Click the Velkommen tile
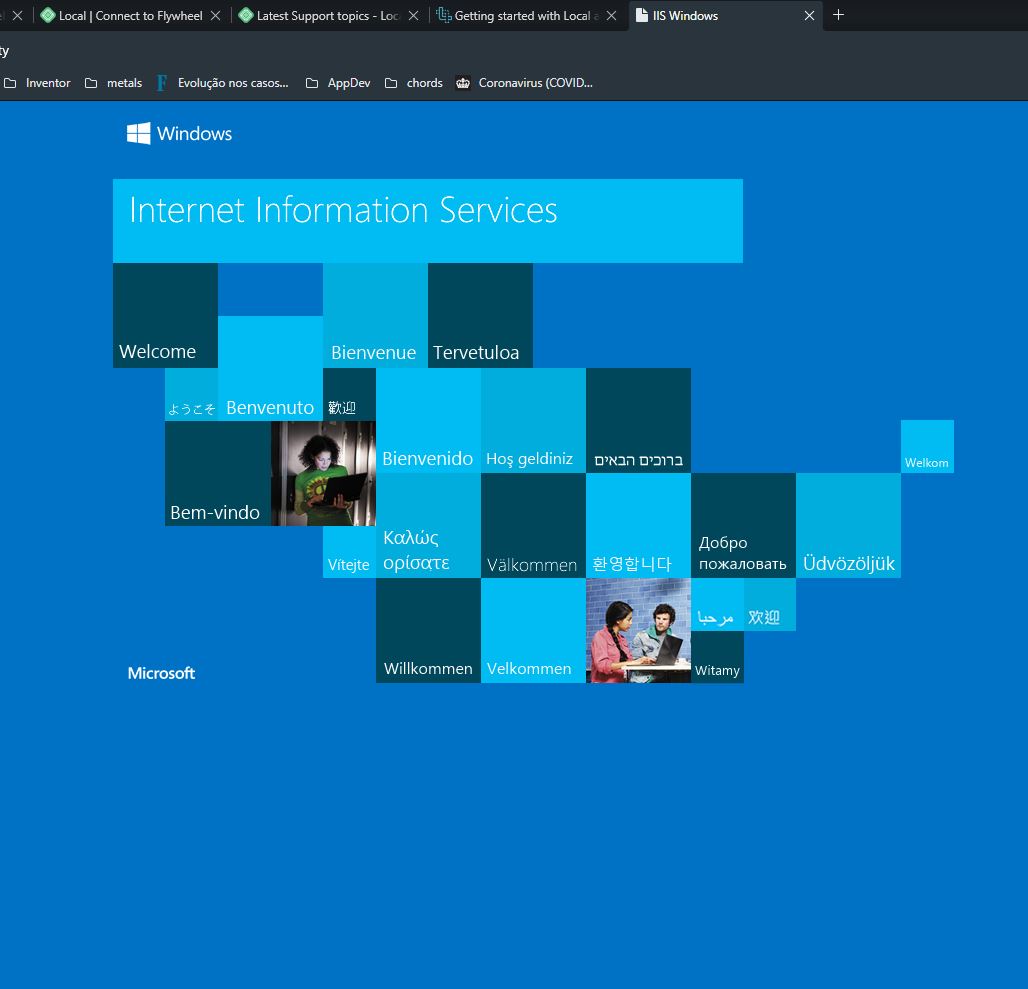The image size is (1028, 989). (533, 630)
